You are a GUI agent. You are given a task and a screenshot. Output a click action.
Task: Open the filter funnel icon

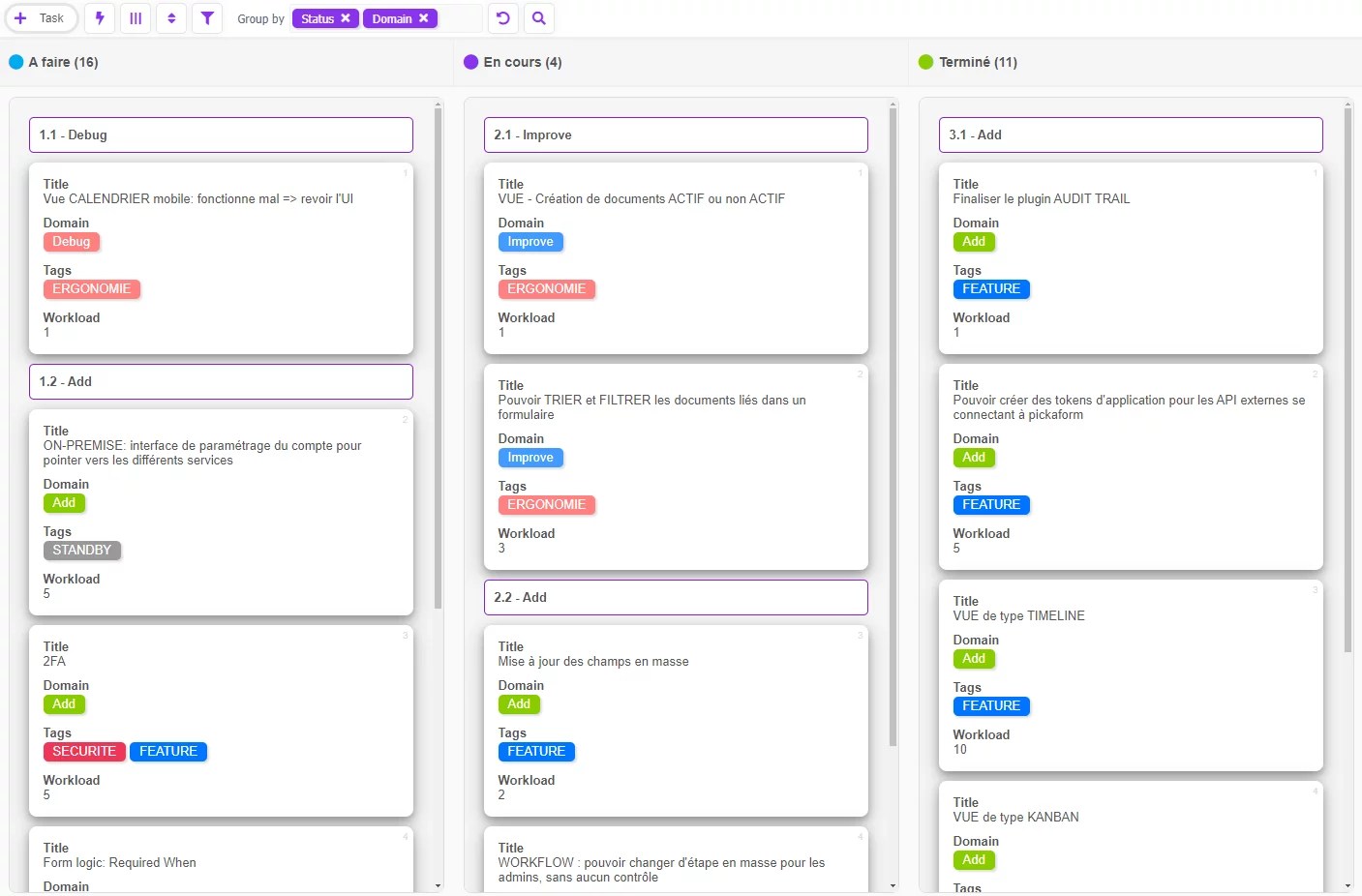[x=207, y=18]
